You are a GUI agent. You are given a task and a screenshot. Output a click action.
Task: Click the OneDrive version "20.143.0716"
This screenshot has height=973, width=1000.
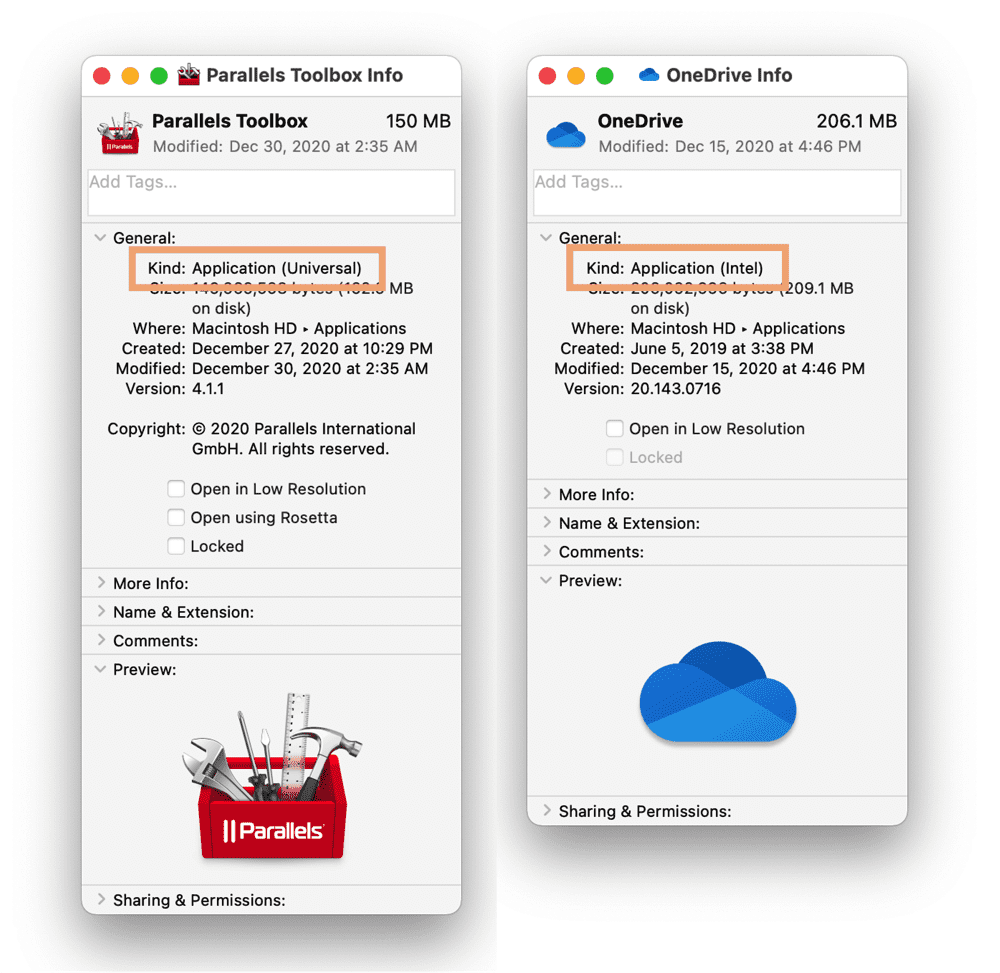675,389
